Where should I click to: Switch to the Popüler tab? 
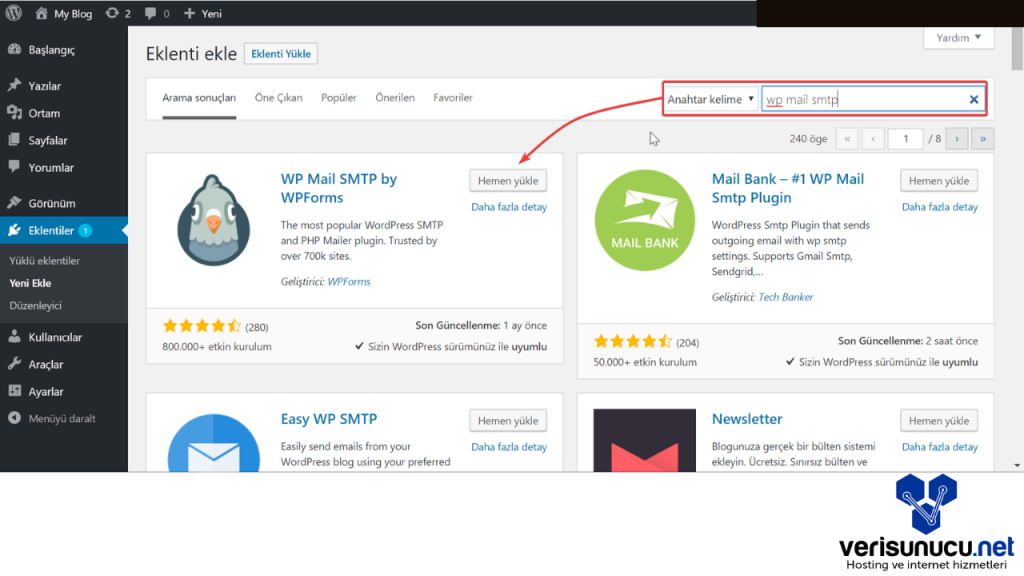339,98
